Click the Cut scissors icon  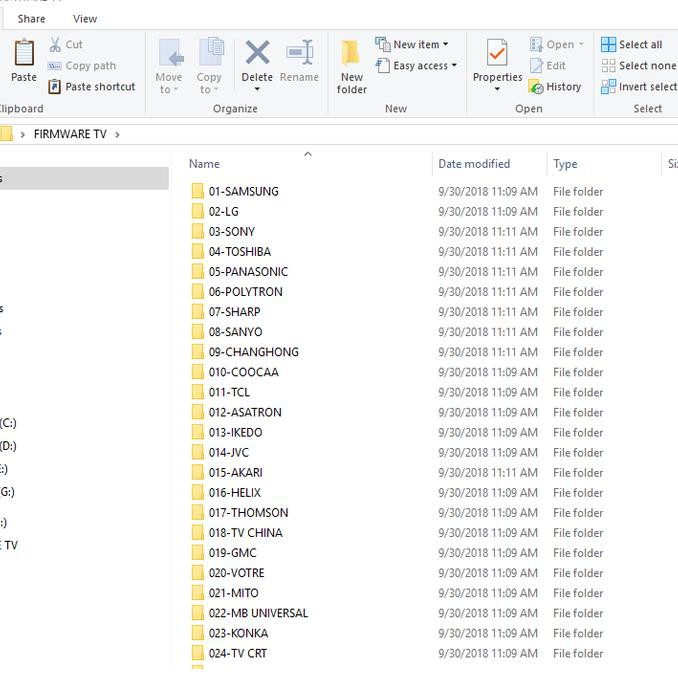coord(55,45)
